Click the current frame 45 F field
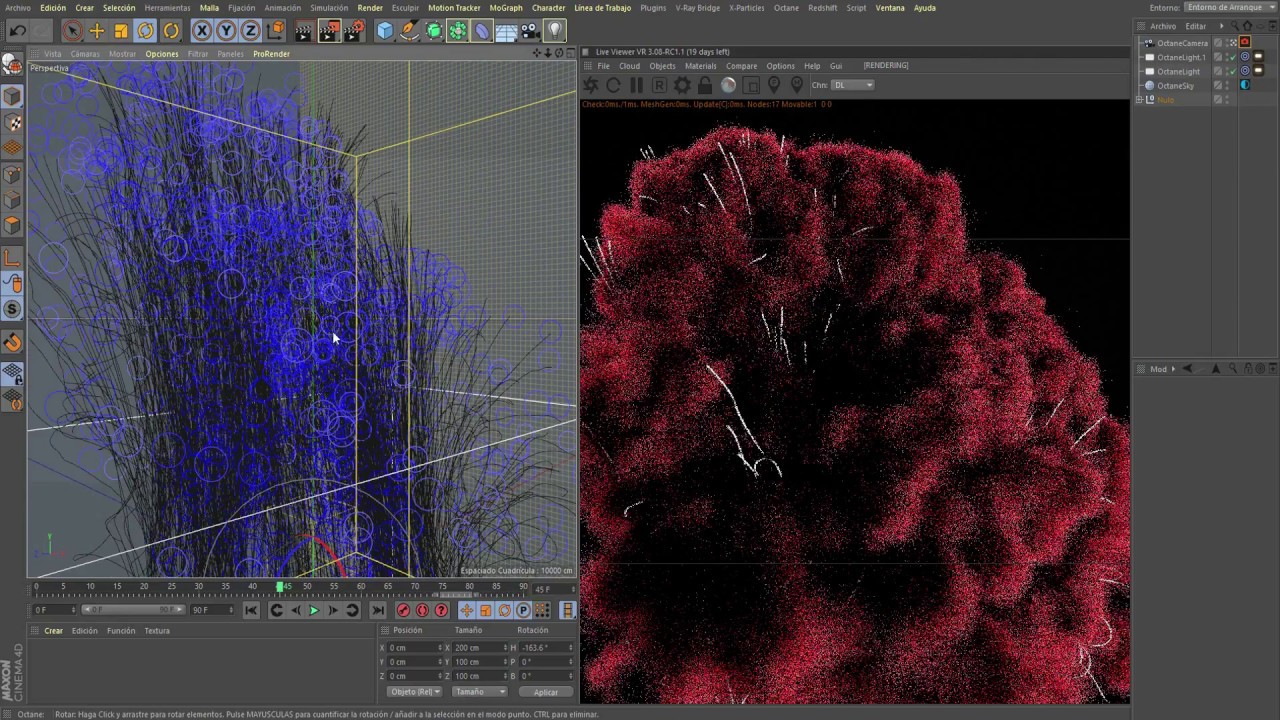 click(x=553, y=589)
